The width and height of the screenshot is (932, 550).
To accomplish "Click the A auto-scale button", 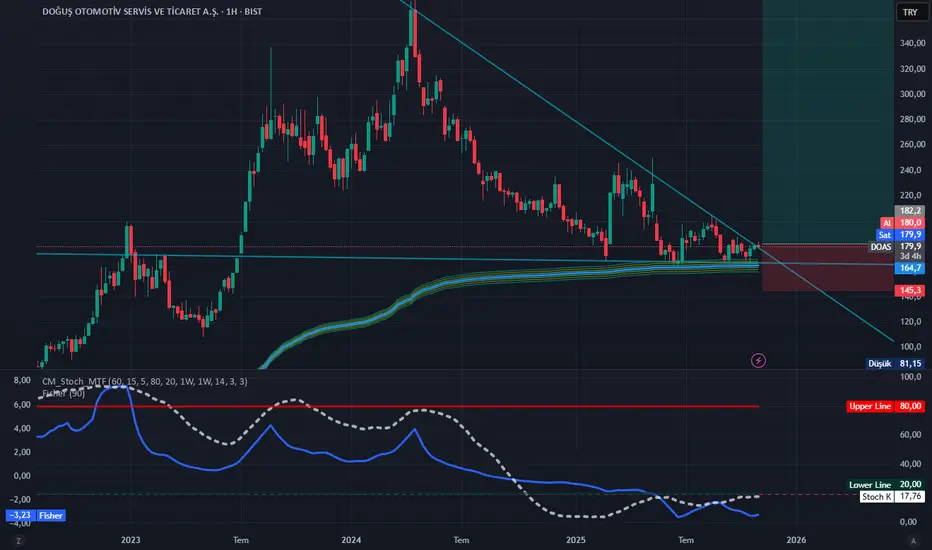I will [x=913, y=540].
